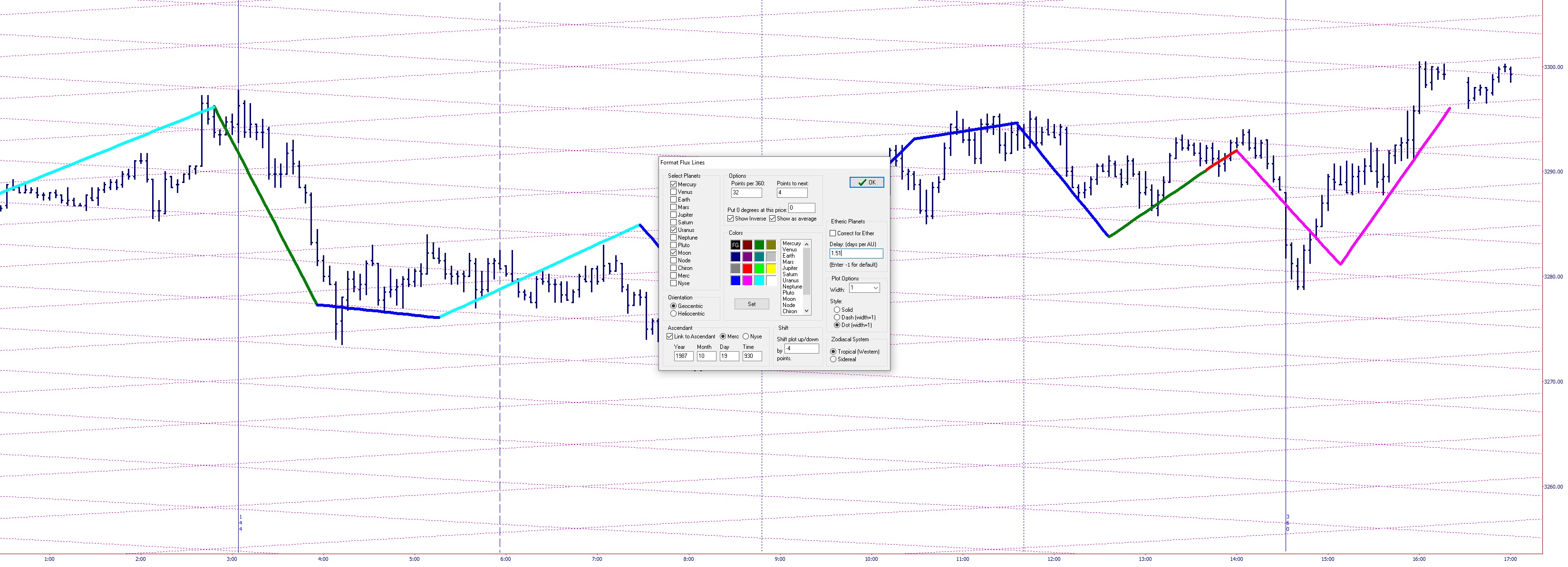The width and height of the screenshot is (1568, 567).
Task: Toggle the Show as average checkbox
Action: [x=773, y=219]
